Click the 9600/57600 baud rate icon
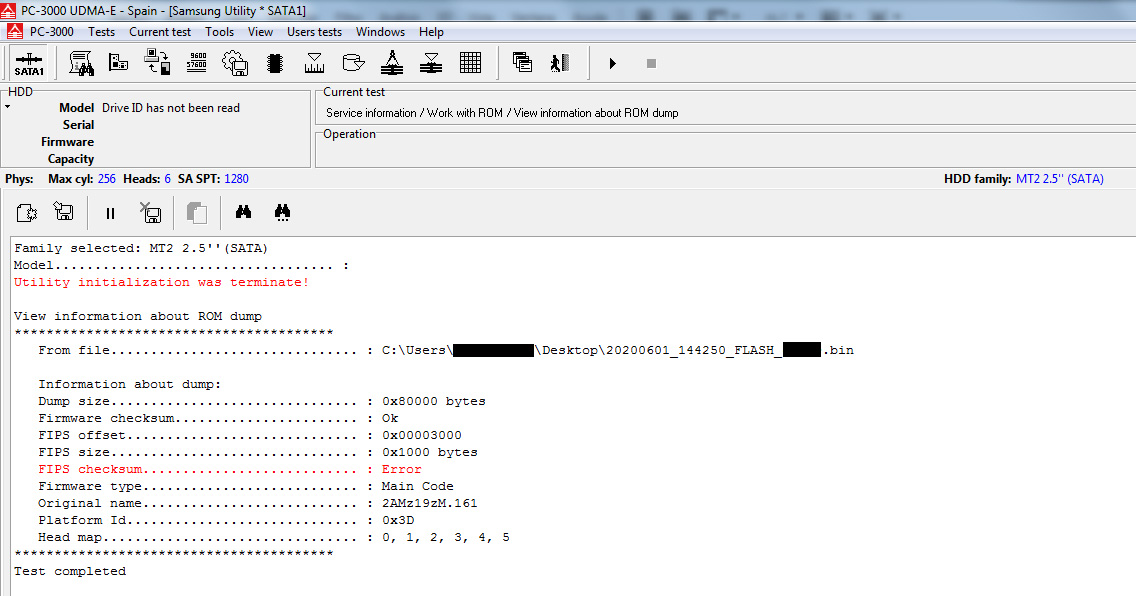 [x=196, y=62]
